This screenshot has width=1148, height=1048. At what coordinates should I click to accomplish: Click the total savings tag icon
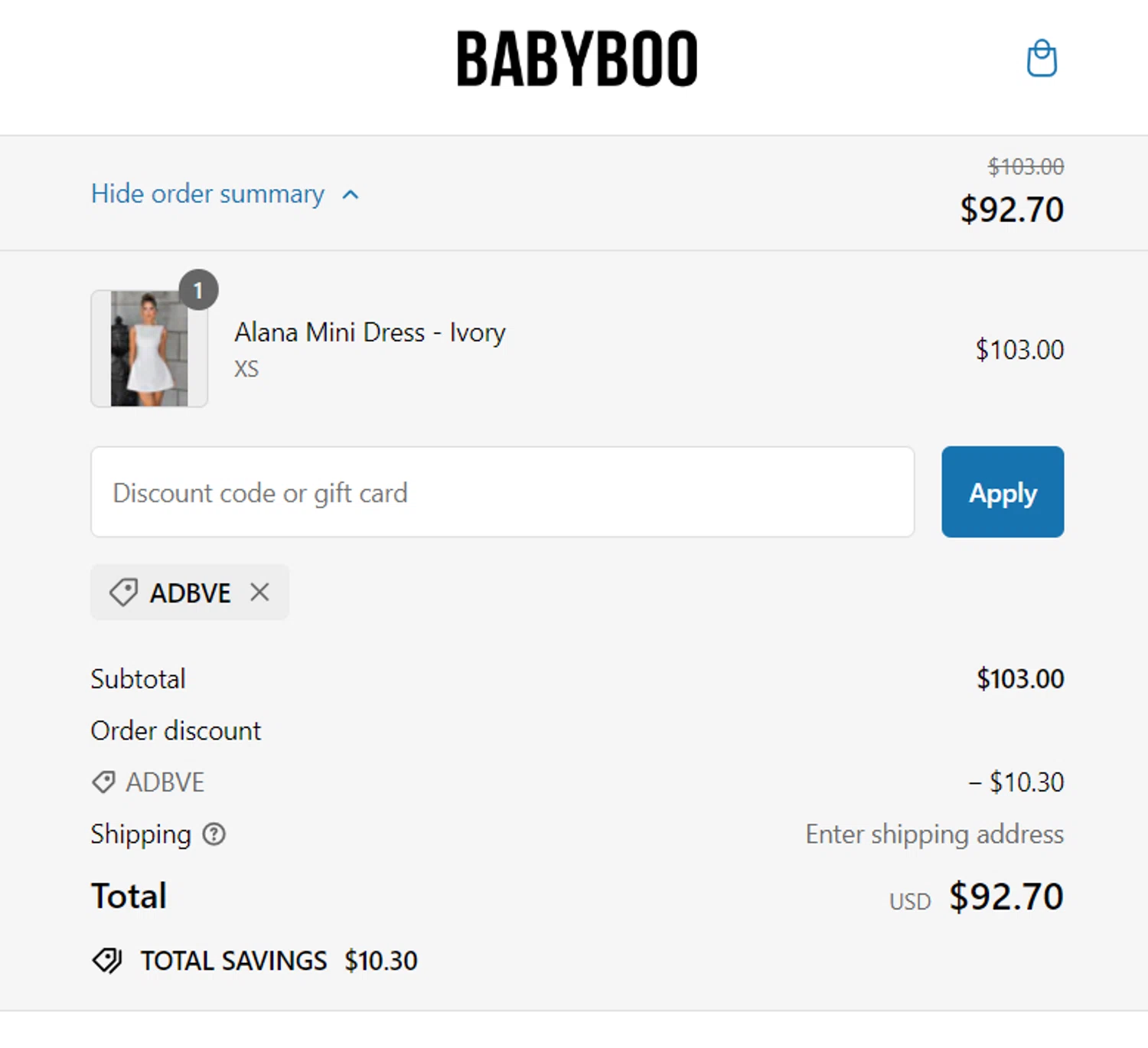pos(107,960)
